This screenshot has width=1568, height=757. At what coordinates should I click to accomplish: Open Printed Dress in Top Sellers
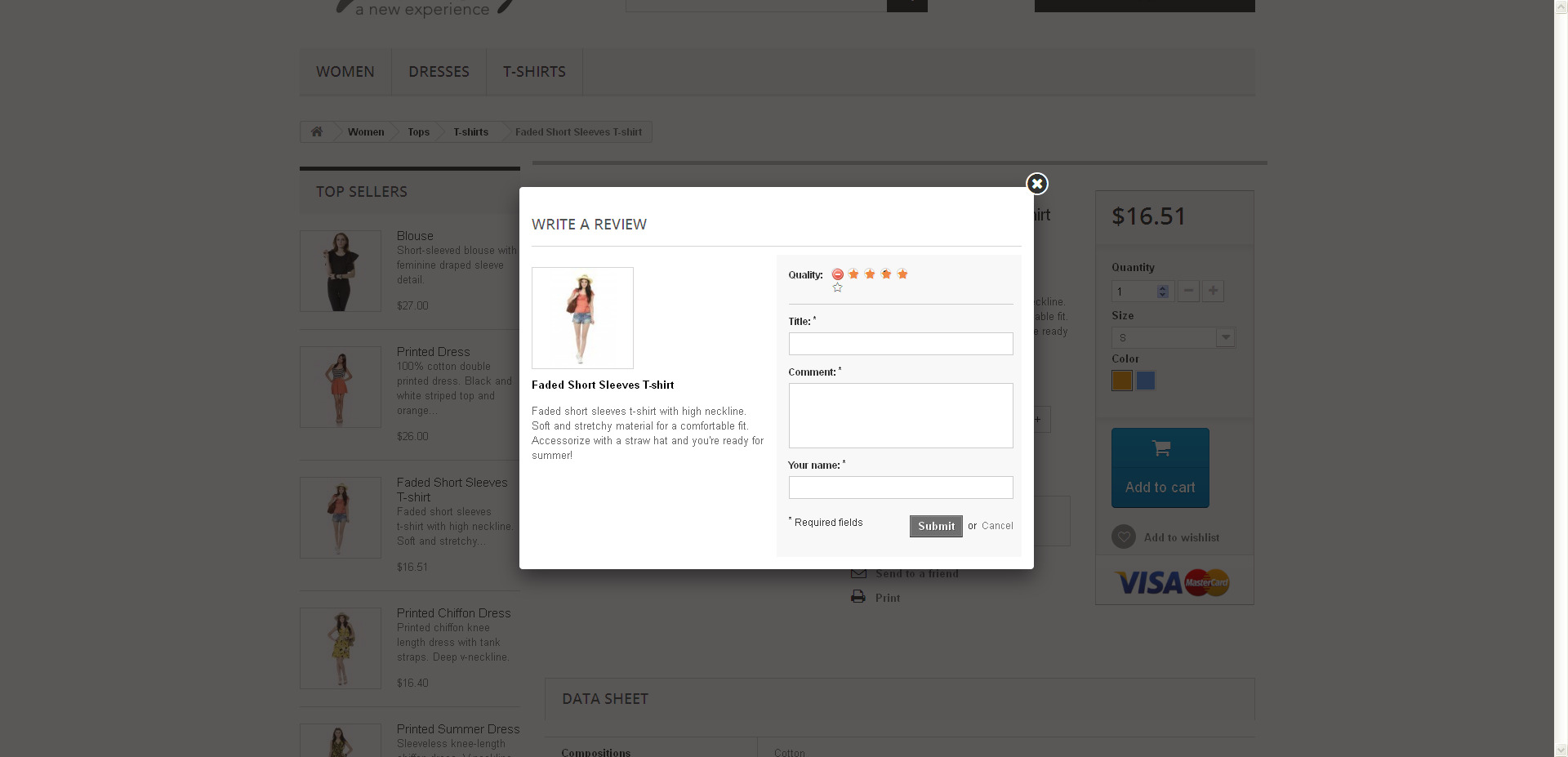click(x=433, y=352)
